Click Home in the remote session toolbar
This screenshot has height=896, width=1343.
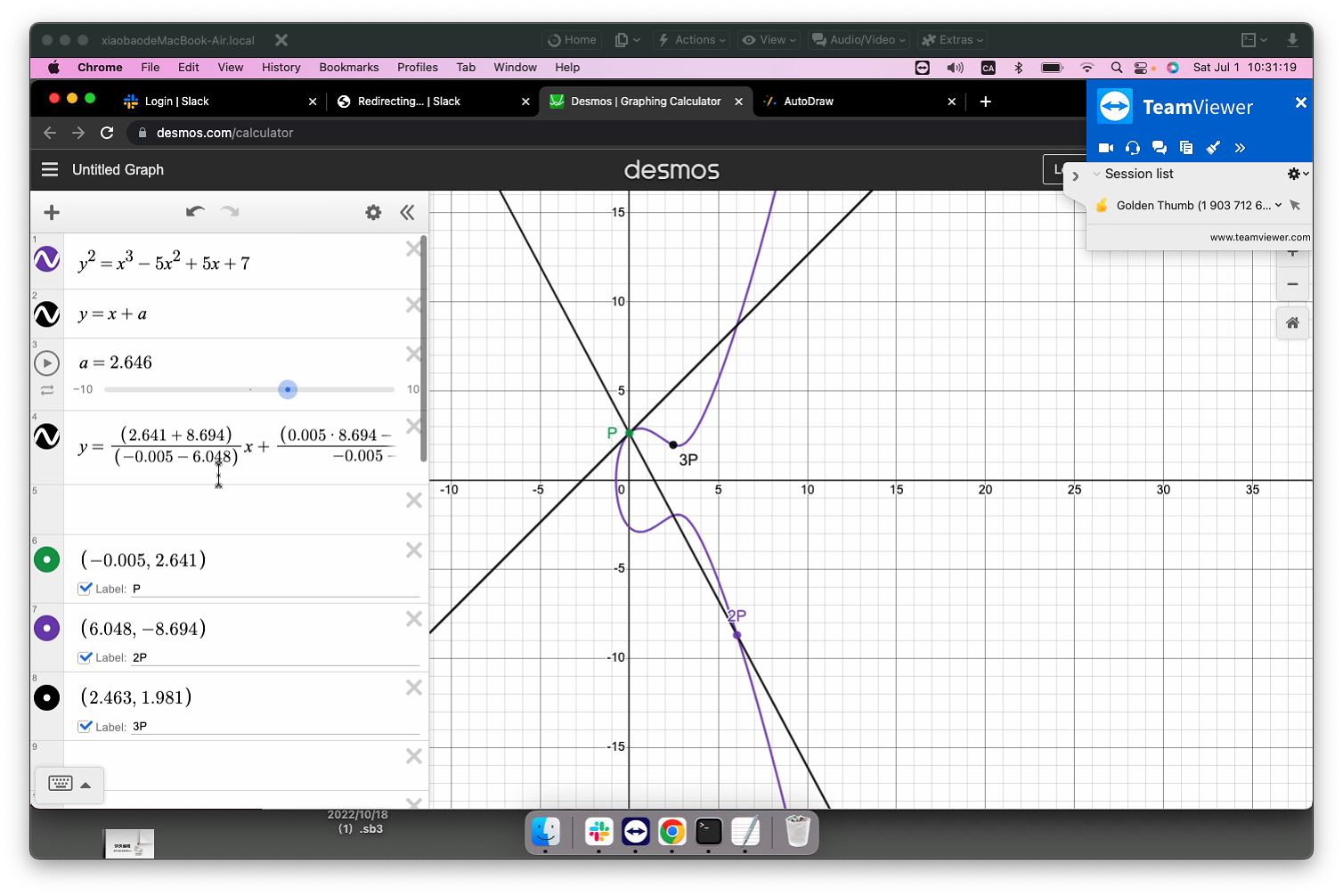(x=572, y=40)
